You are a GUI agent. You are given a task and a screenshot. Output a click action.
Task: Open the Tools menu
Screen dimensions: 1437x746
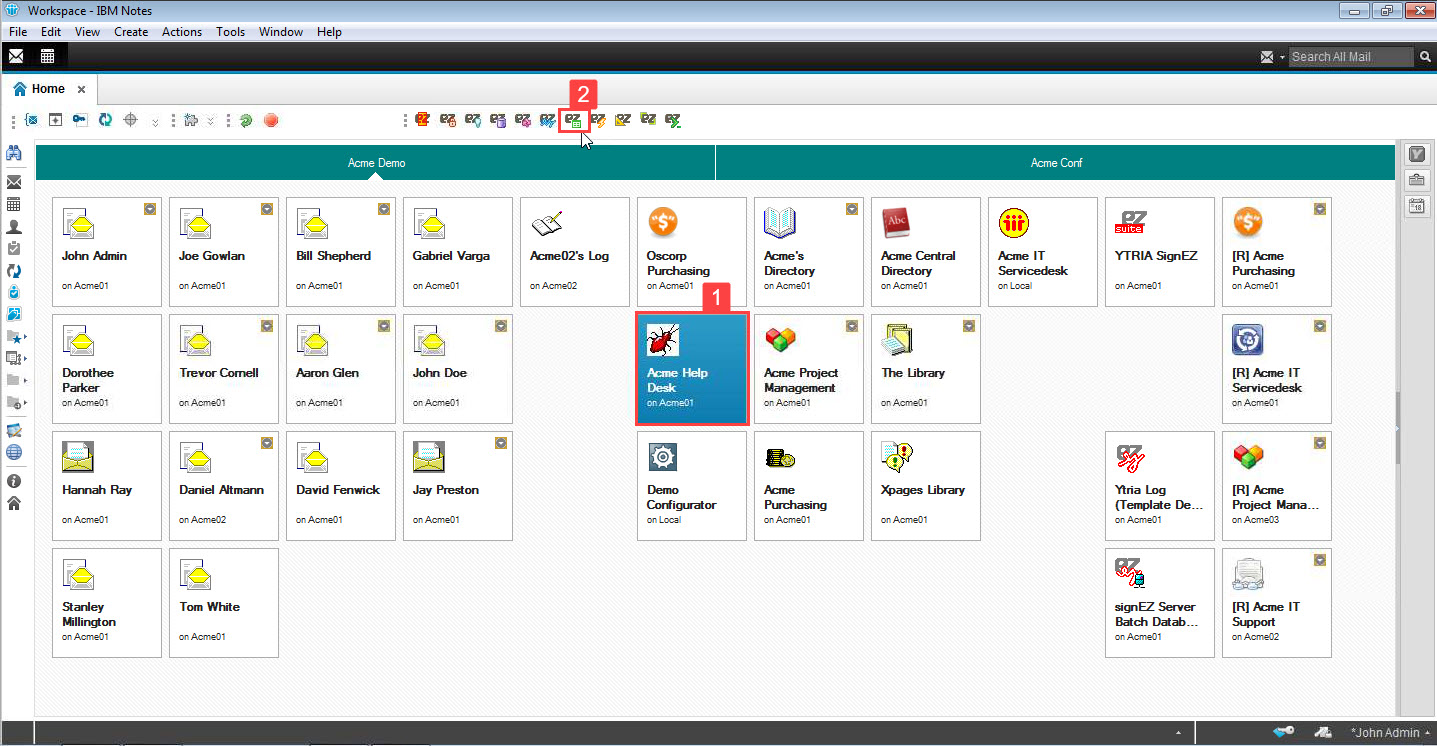[x=230, y=31]
